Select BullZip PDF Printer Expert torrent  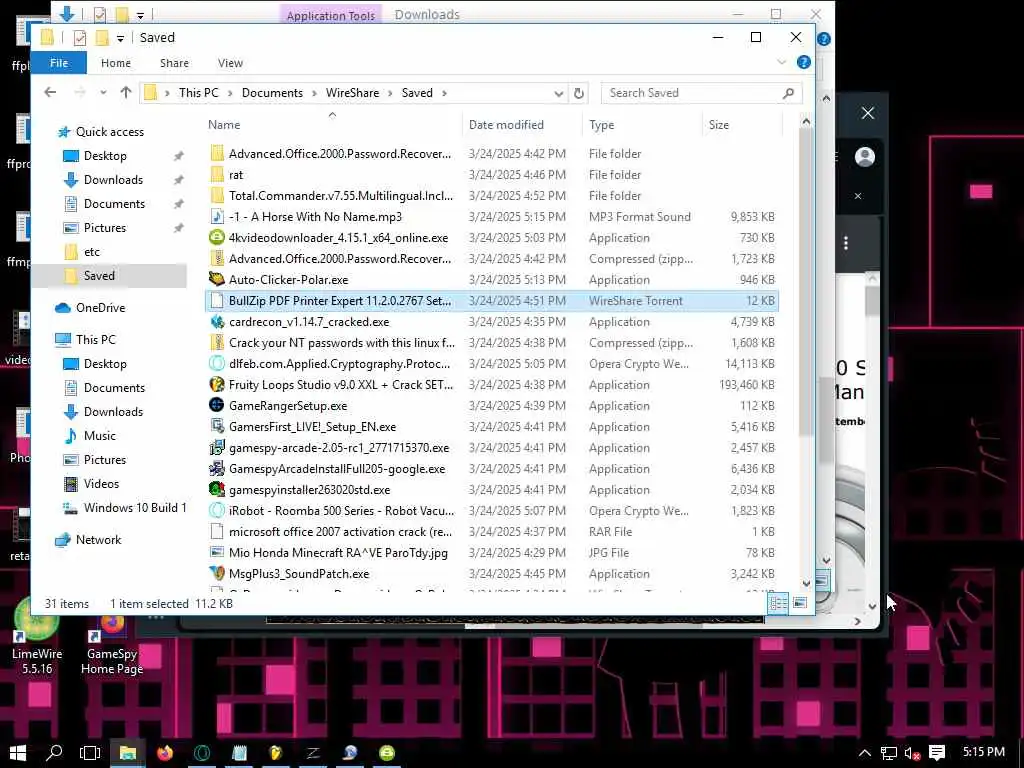tap(492, 301)
